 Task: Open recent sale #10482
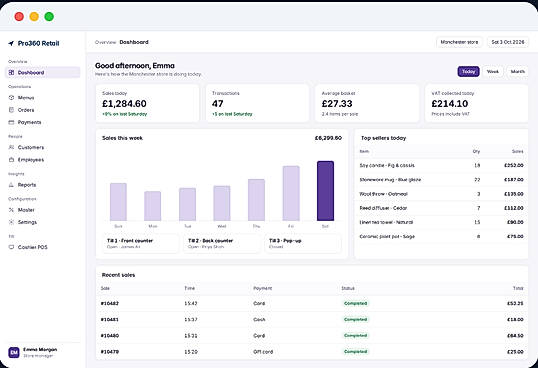pyautogui.click(x=312, y=304)
